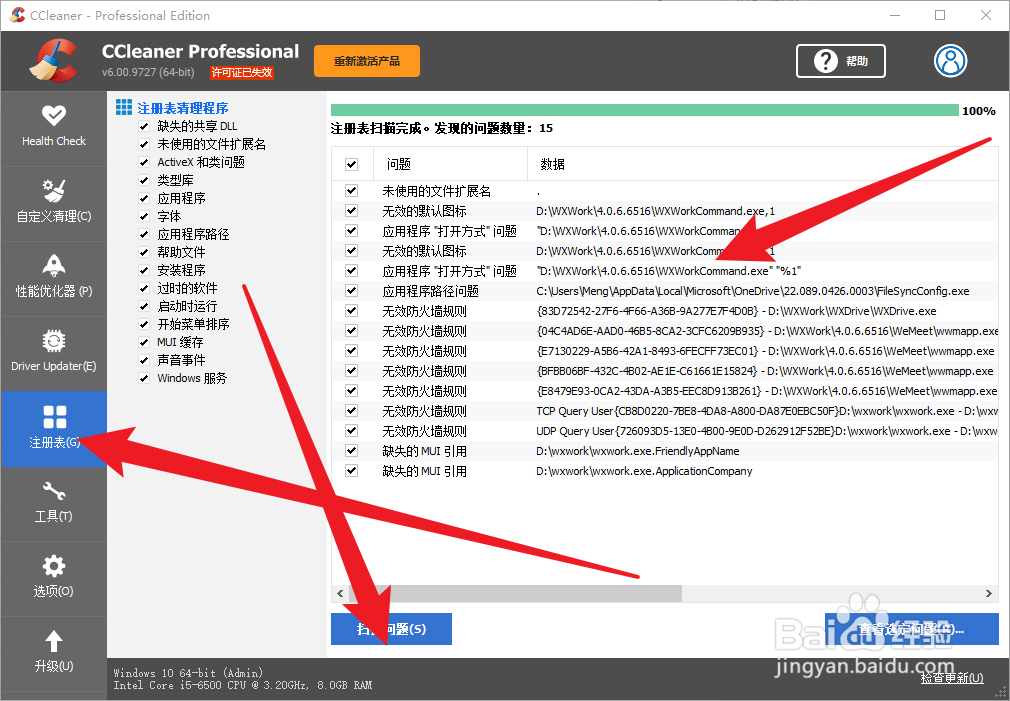Viewport: 1010px width, 701px height.
Task: Click the 数据 column header
Action: coord(763,164)
